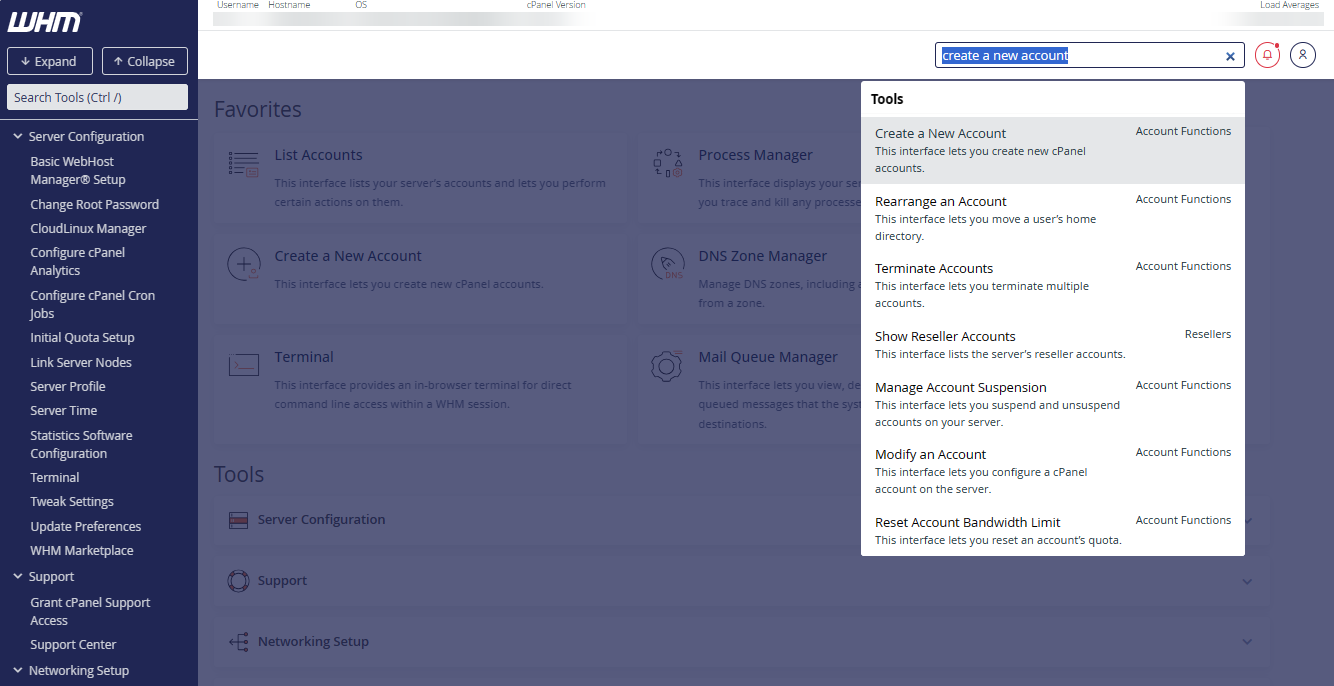The width and height of the screenshot is (1334, 686).
Task: Select Rearrange an Account search result
Action: coord(1053,218)
